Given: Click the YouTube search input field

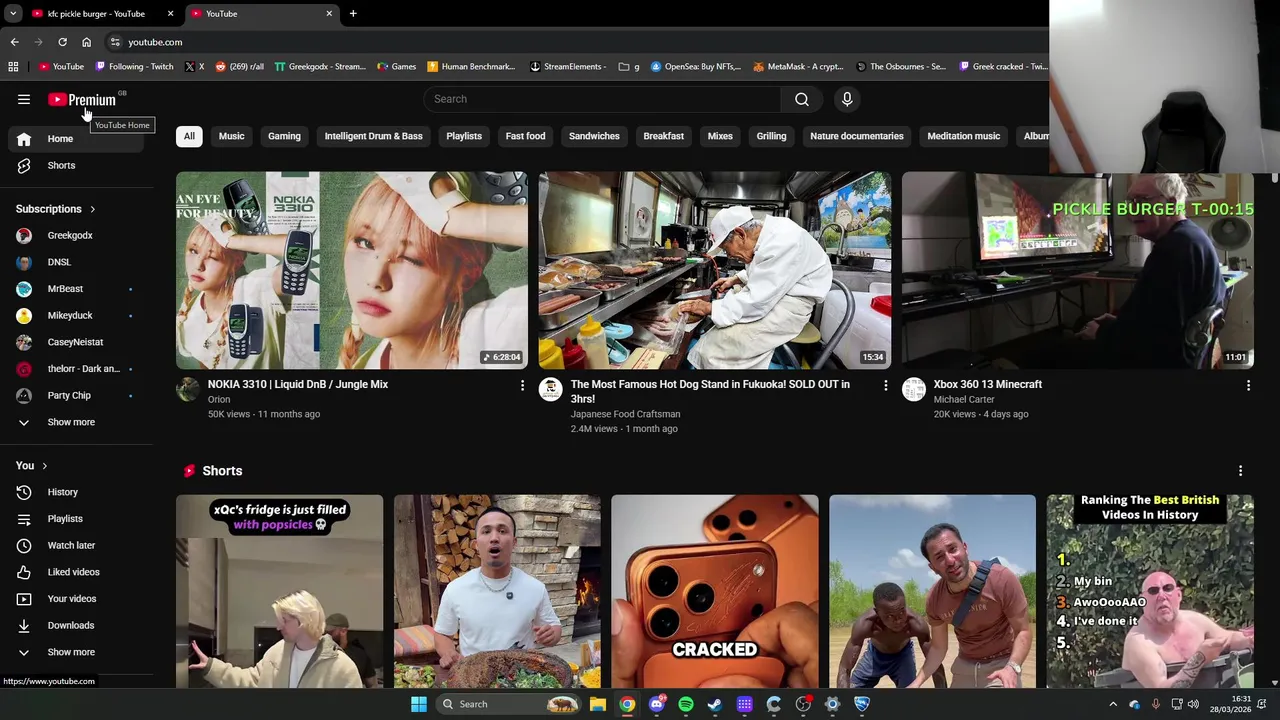Looking at the screenshot, I should [602, 99].
